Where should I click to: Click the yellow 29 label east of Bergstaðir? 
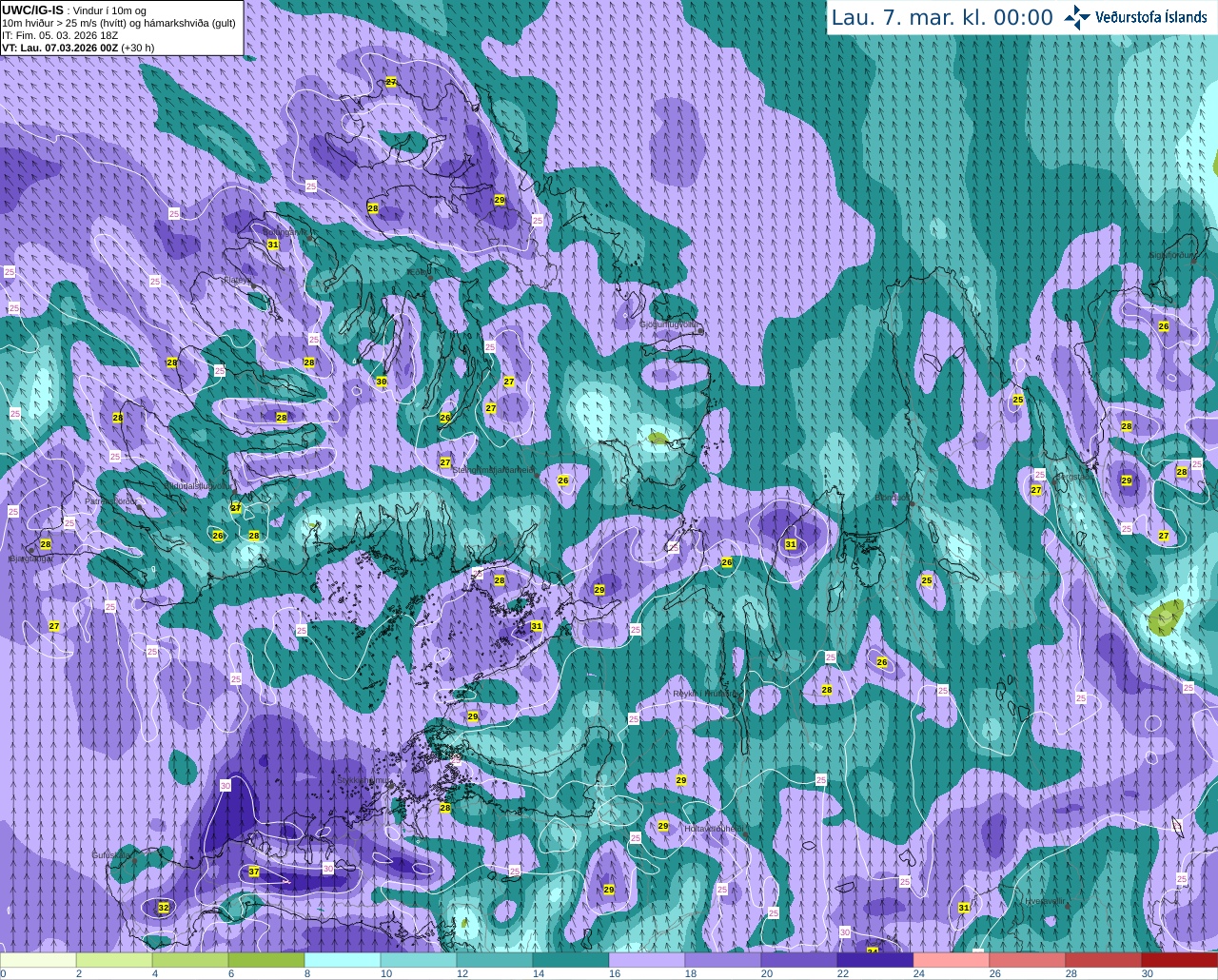click(1127, 480)
